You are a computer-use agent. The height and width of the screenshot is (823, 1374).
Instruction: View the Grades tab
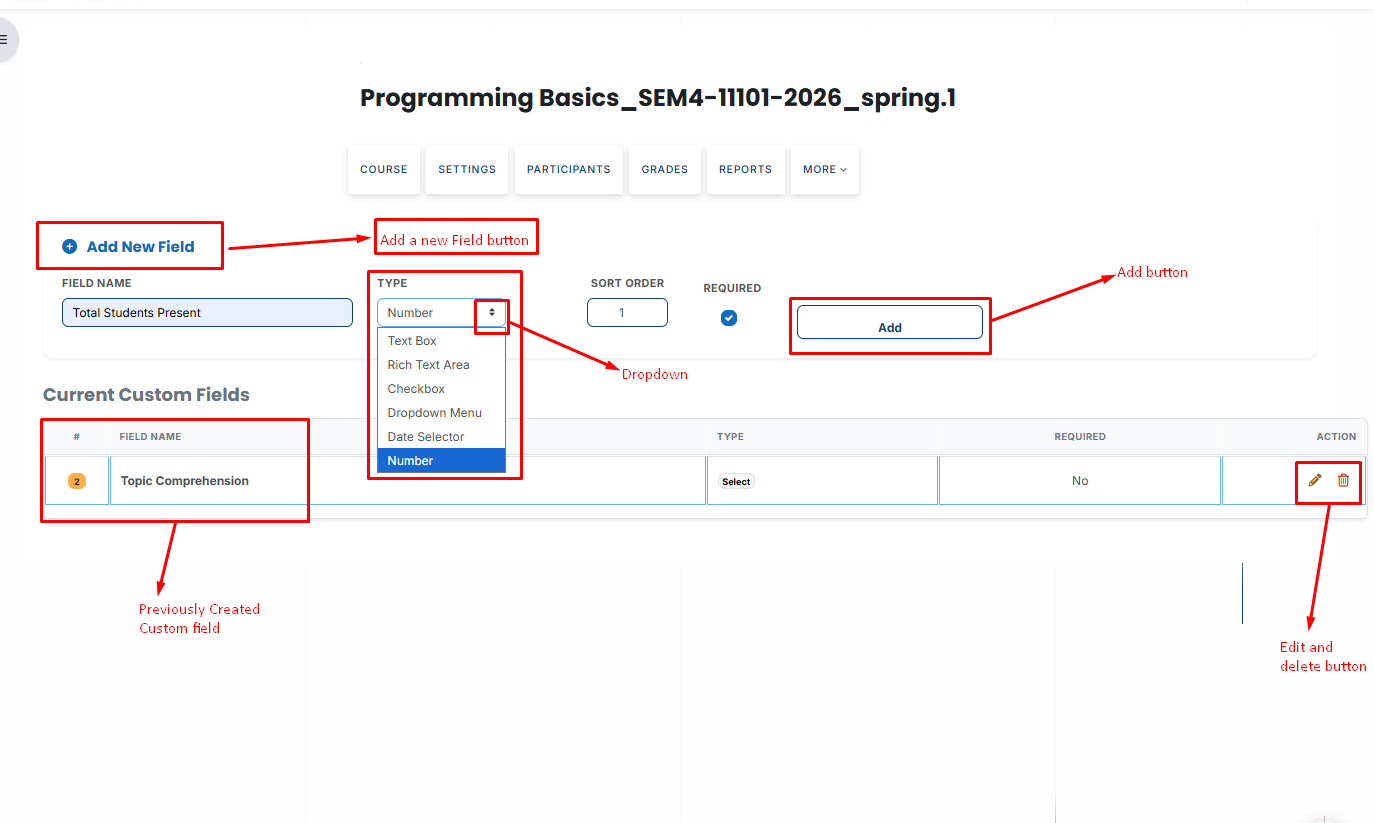point(665,170)
